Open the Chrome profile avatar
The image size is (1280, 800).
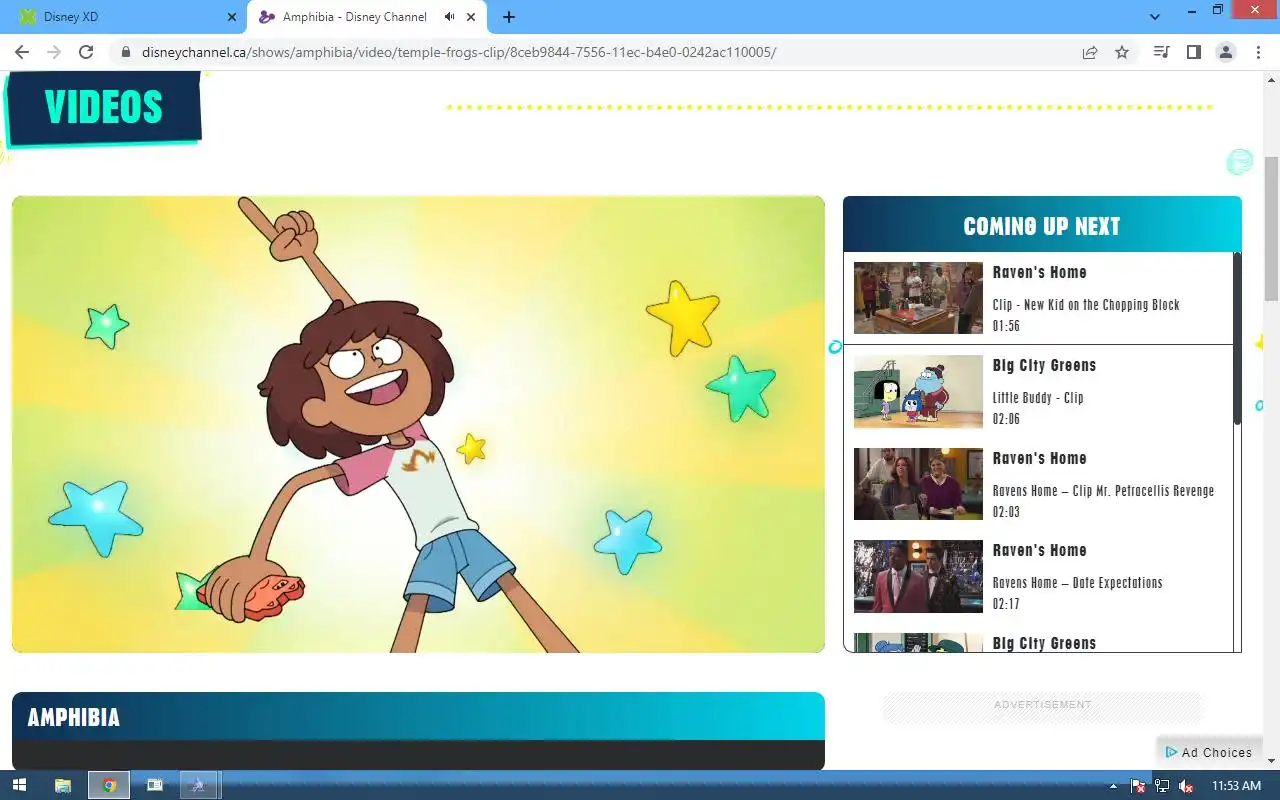click(1225, 52)
